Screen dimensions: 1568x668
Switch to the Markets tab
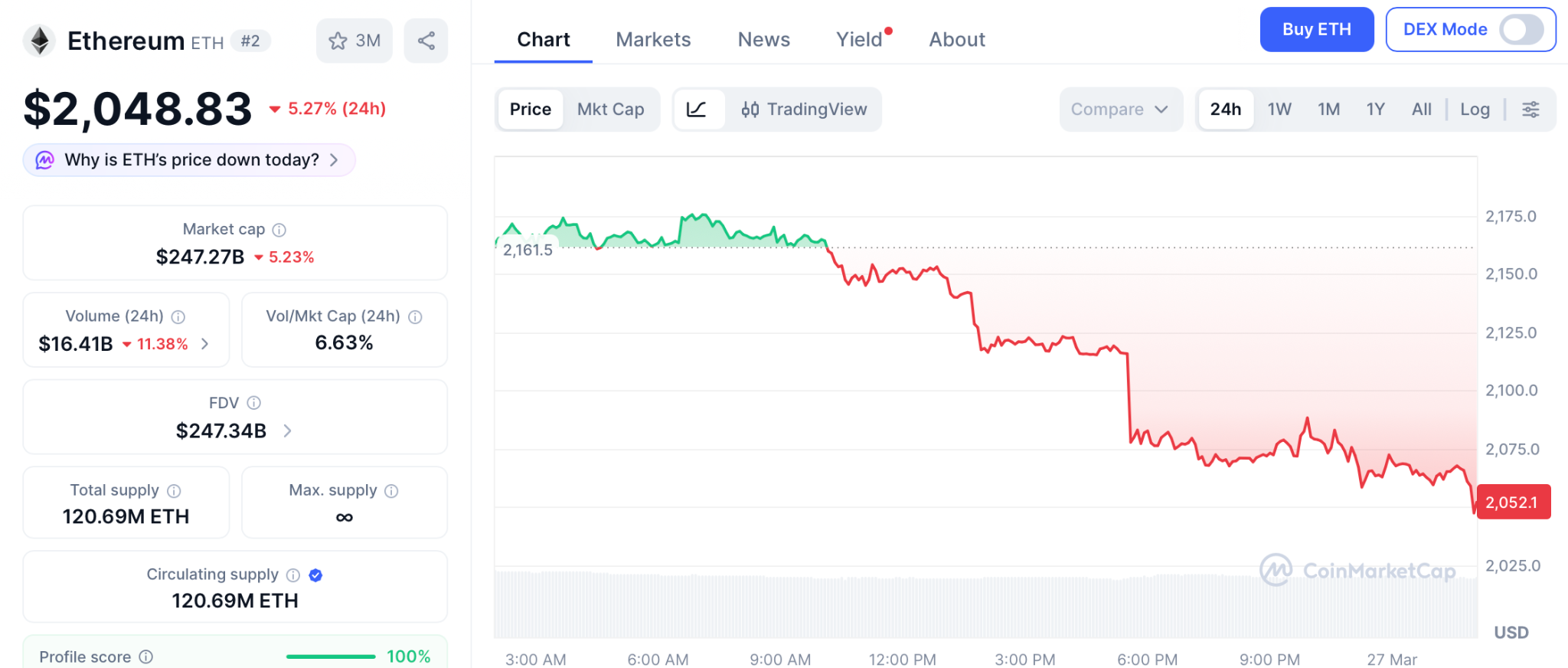click(x=653, y=40)
